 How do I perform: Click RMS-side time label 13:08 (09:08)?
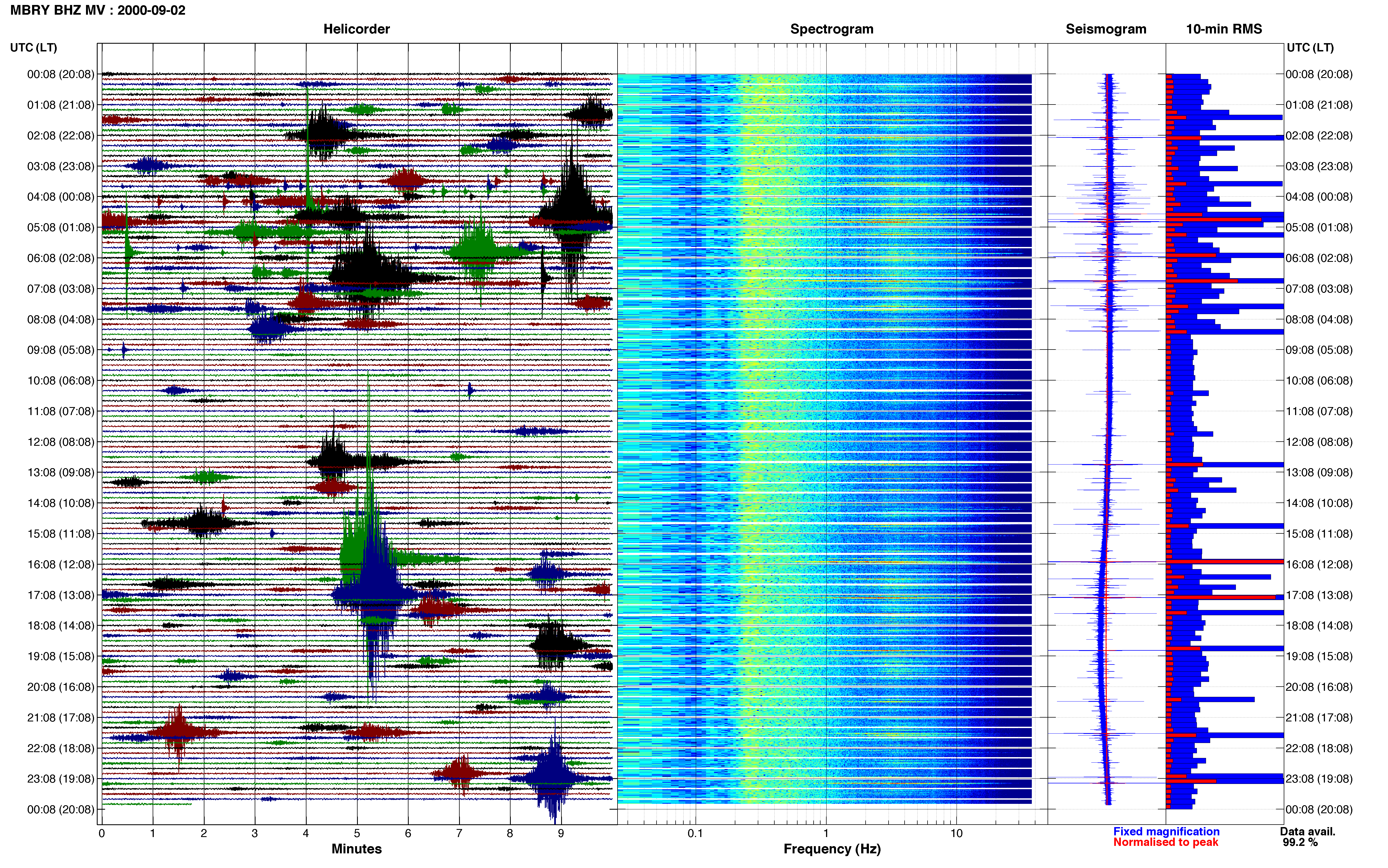pos(1319,473)
